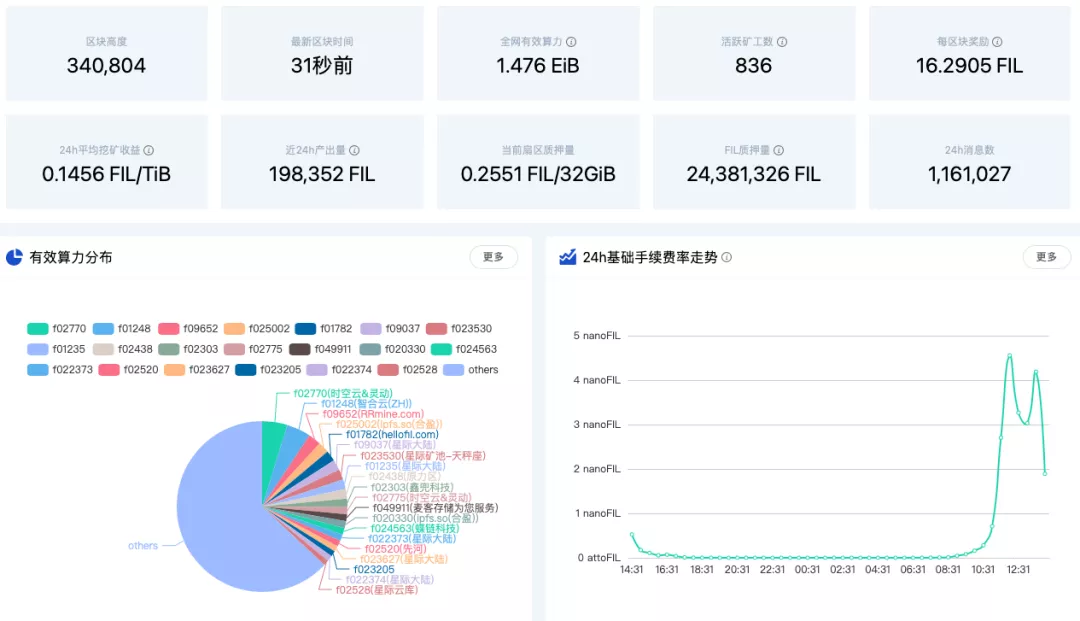
Task: Click the 24h消息数 stat card
Action: 969,162
